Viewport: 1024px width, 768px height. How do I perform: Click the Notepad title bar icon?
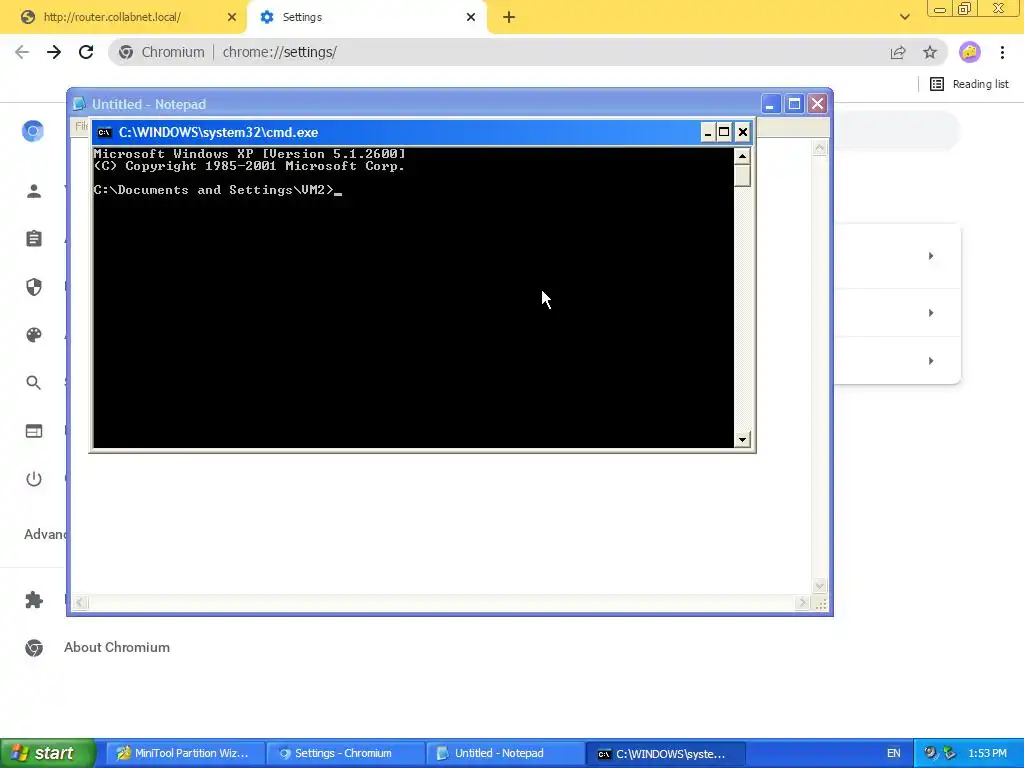(79, 104)
